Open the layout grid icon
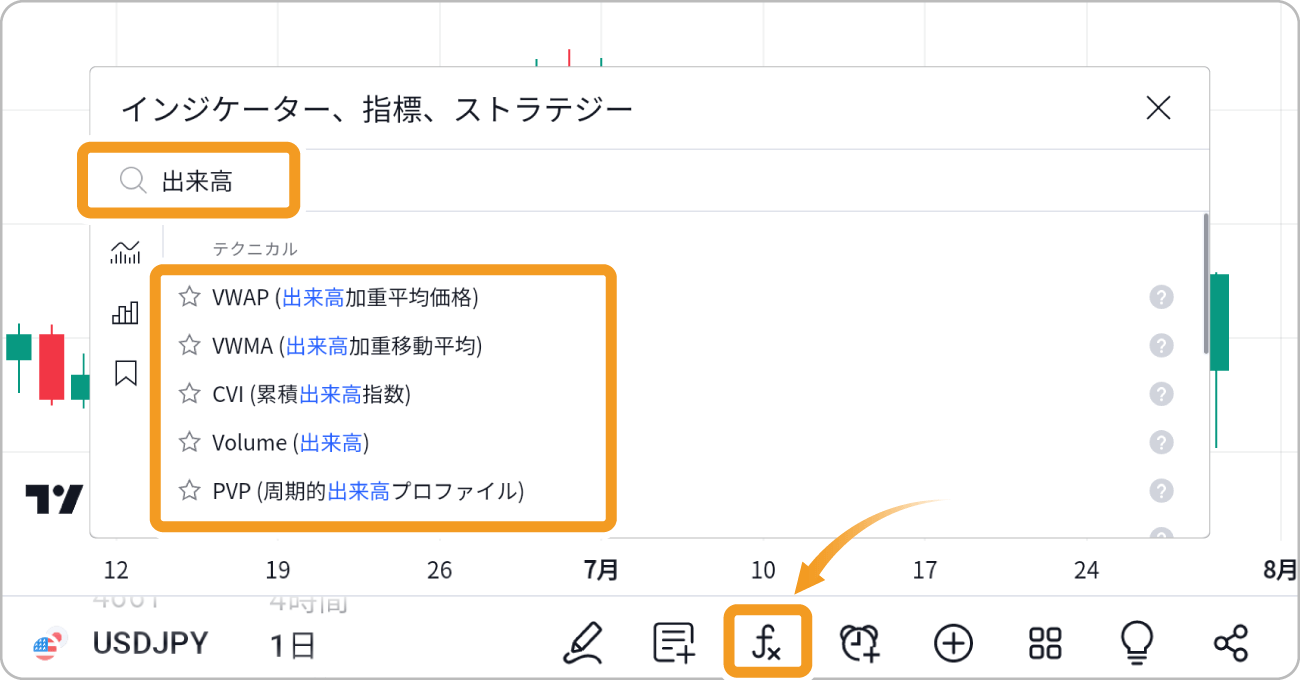 point(1045,643)
